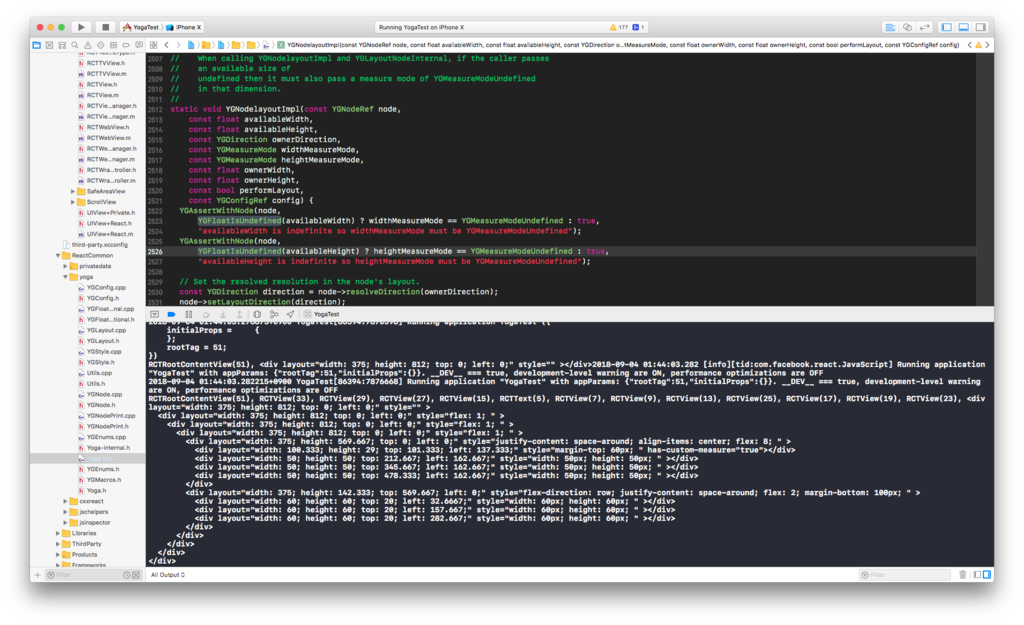Pause program execution in debug bar
Screen dimensions: 1024x625
coord(189,315)
